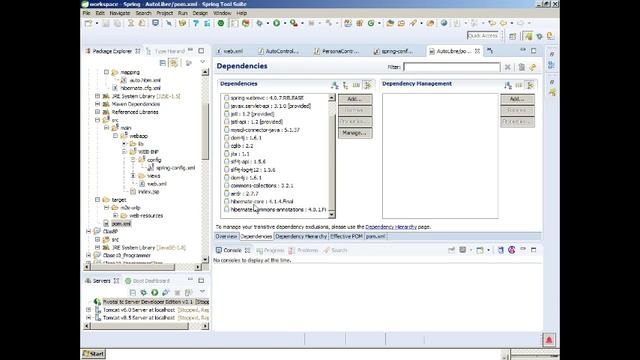The width and height of the screenshot is (640, 360).
Task: Select the mysql-connector-java : 5.1.37 dependency
Action: coord(264,130)
